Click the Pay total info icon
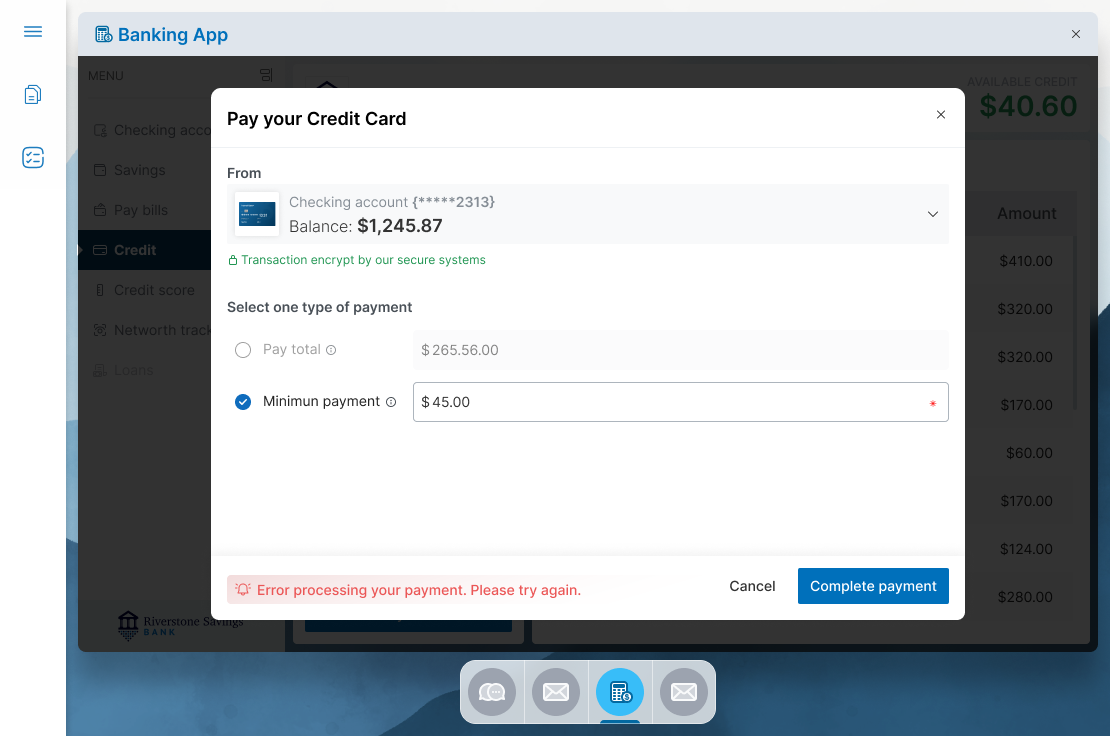The height and width of the screenshot is (736, 1110). 331,350
